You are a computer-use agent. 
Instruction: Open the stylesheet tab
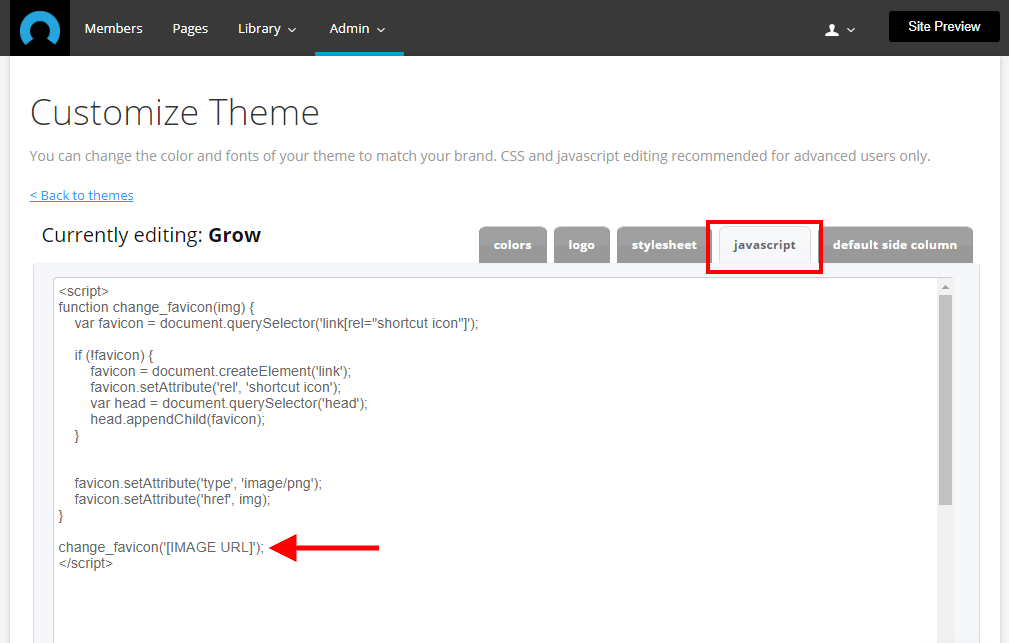pos(663,245)
